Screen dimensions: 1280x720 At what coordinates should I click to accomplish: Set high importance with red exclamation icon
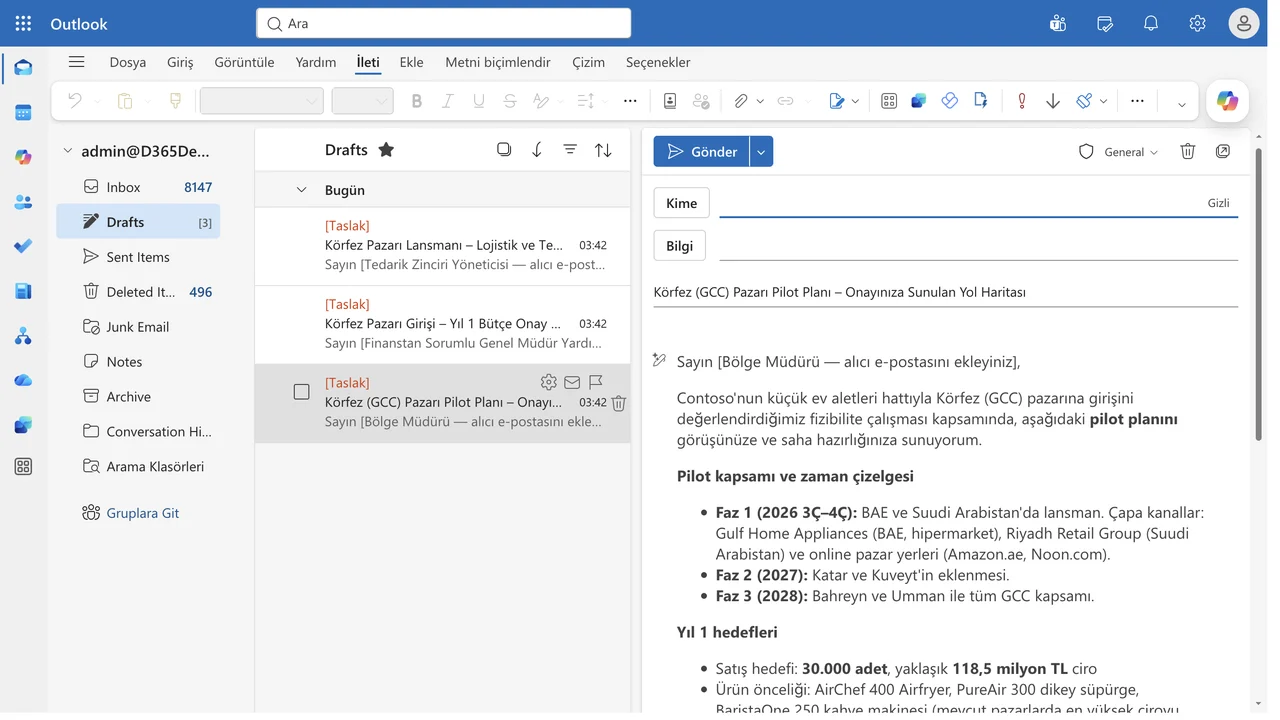(x=1021, y=101)
